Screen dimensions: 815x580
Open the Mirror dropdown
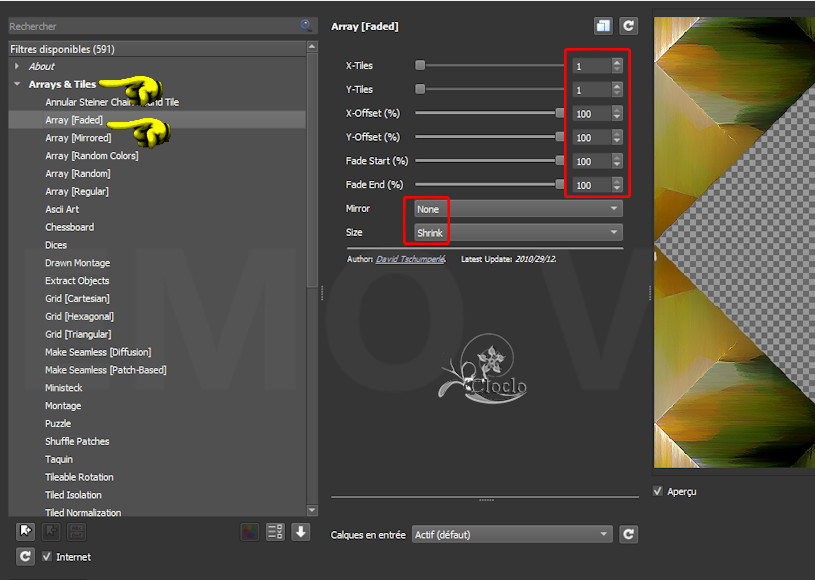(518, 209)
